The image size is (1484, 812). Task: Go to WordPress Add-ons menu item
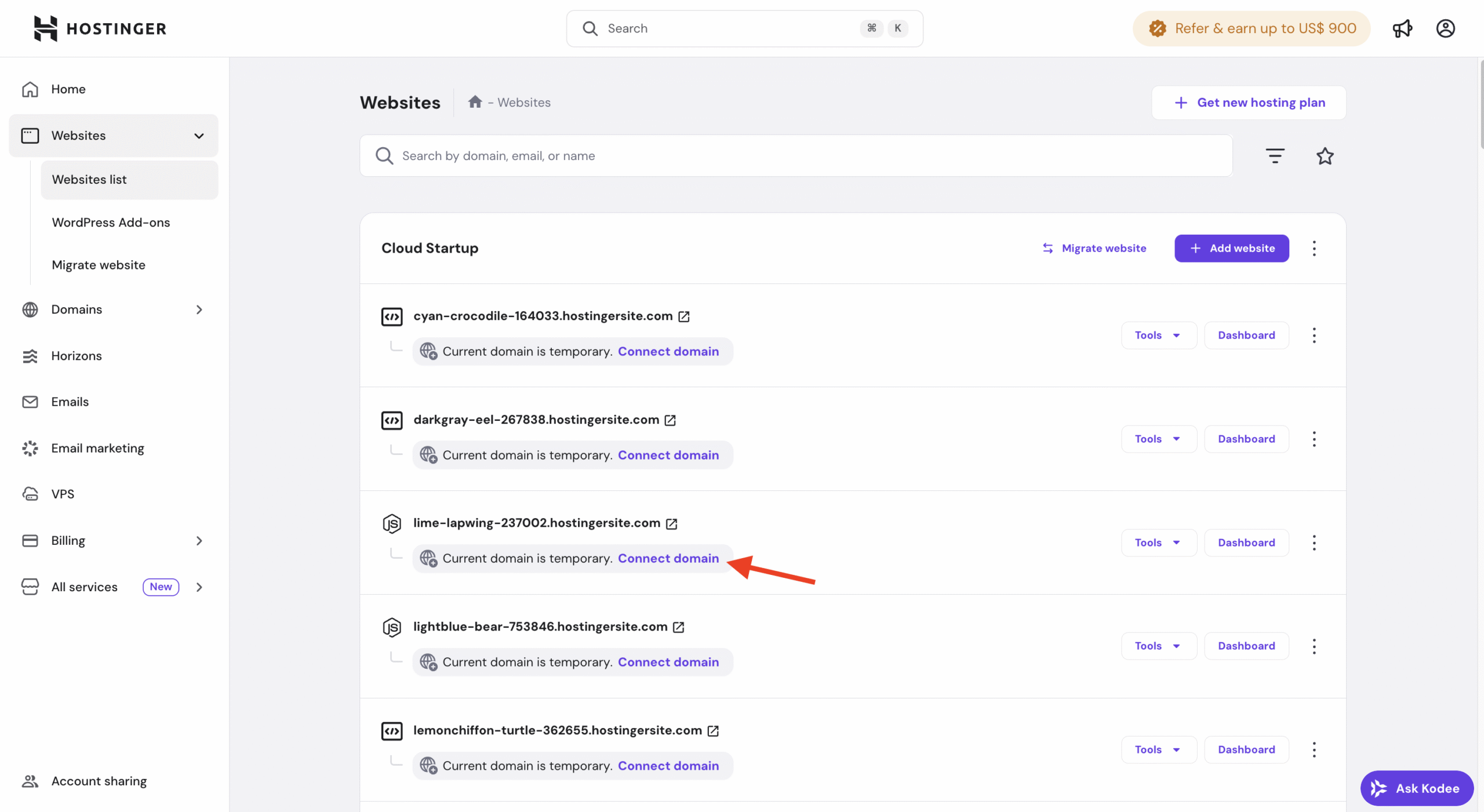click(111, 223)
